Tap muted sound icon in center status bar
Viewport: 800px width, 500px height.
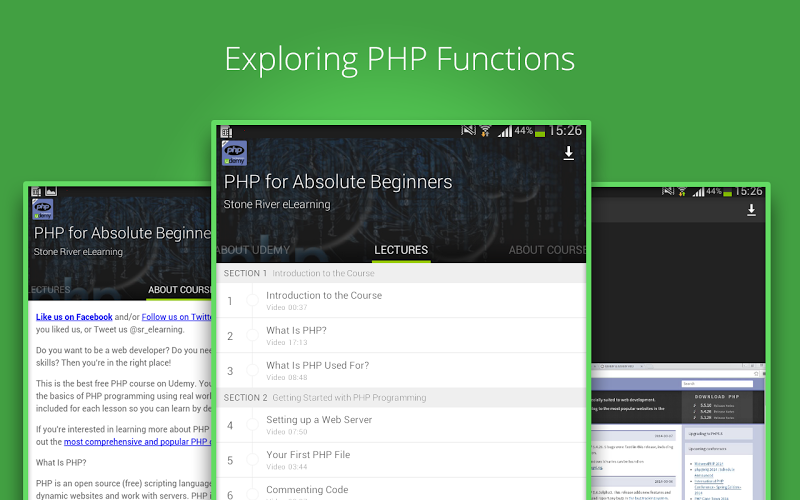[468, 131]
